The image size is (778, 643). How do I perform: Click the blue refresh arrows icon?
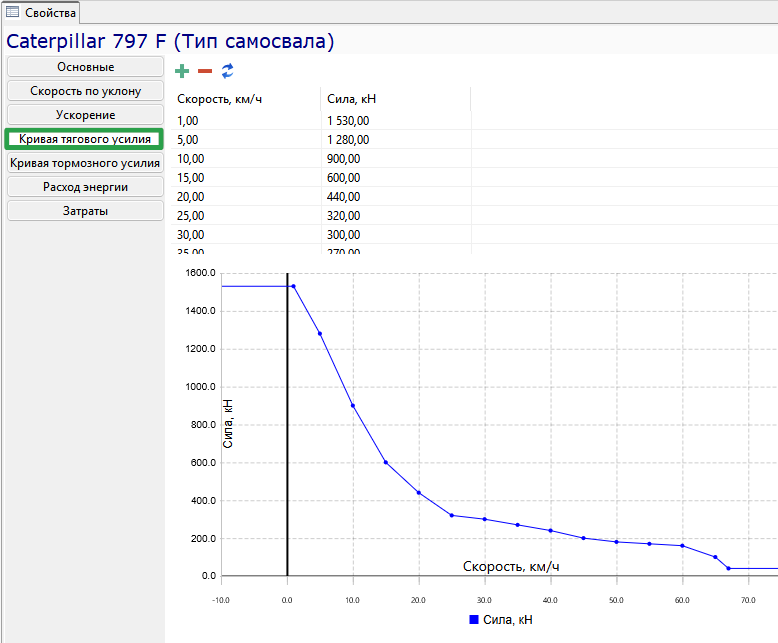[227, 71]
